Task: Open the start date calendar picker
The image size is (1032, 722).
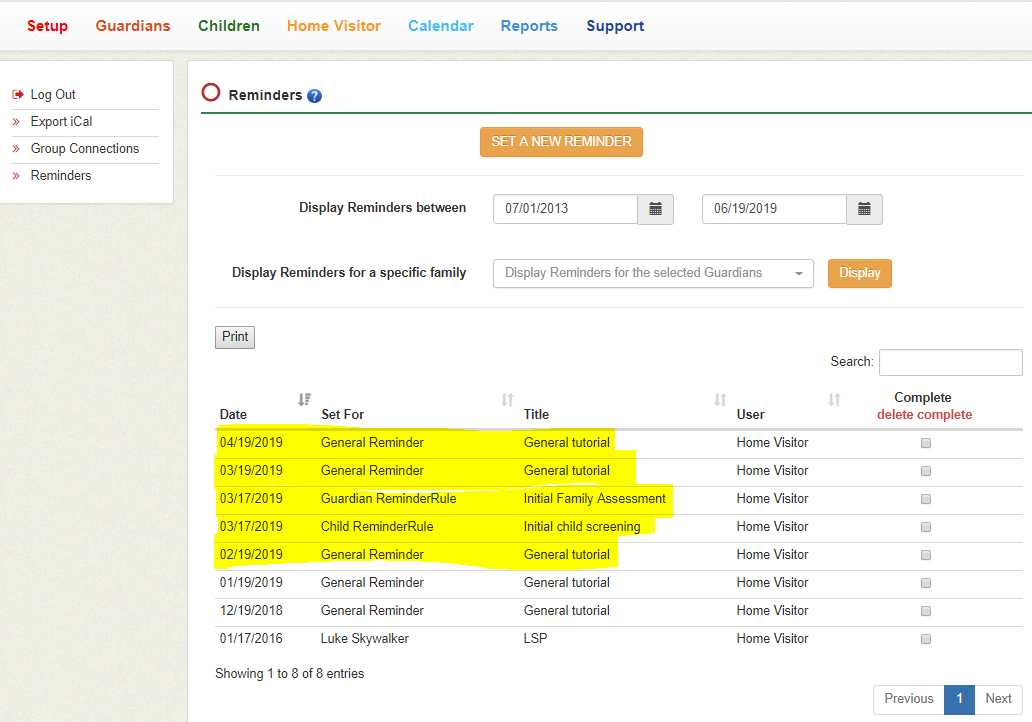Action: pos(656,209)
